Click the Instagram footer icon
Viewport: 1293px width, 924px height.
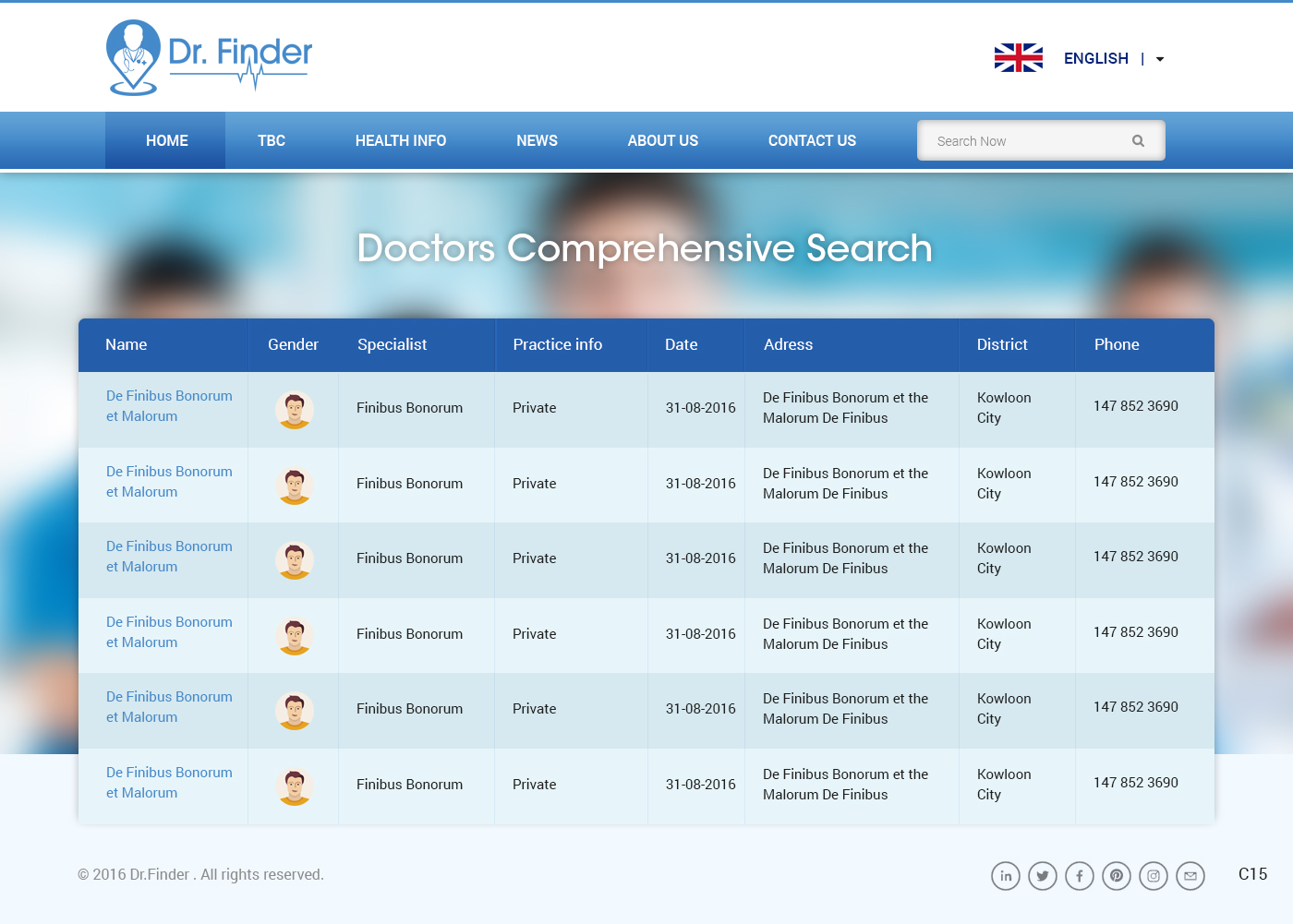tap(1154, 876)
